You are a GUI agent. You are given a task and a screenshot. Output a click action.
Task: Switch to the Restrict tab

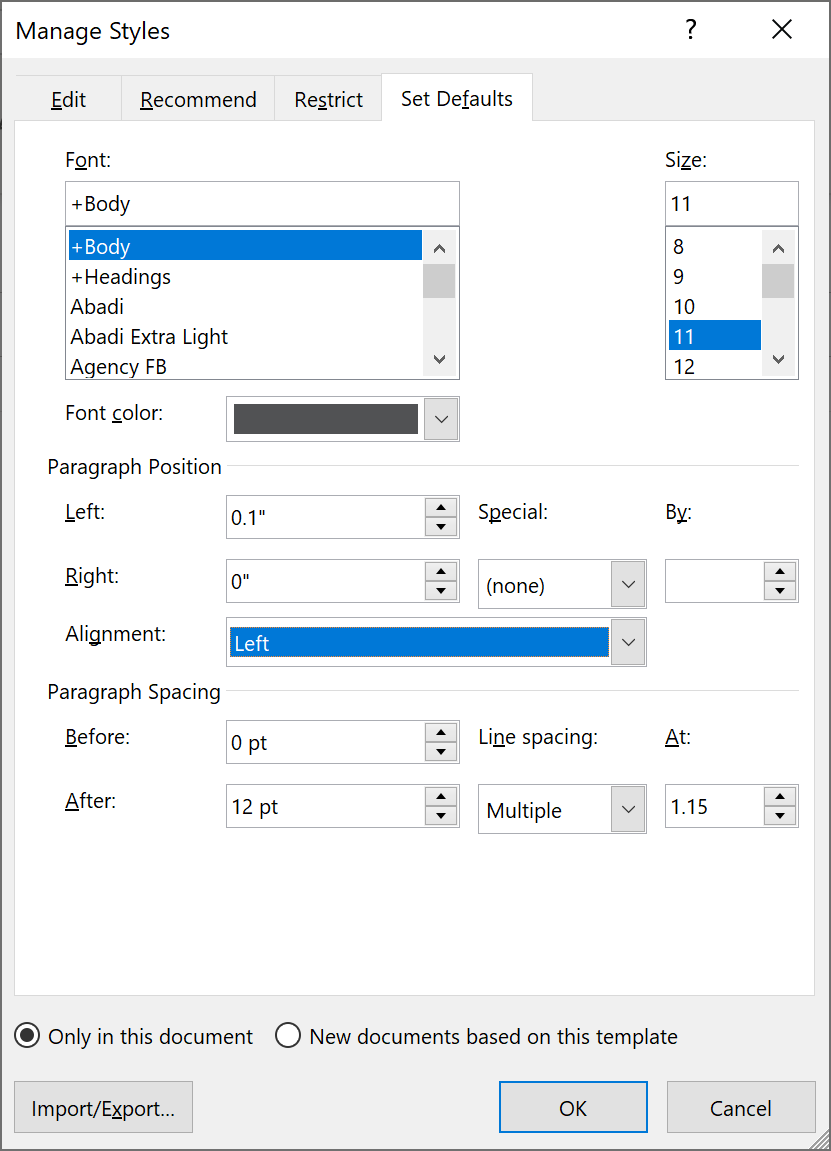coord(328,99)
